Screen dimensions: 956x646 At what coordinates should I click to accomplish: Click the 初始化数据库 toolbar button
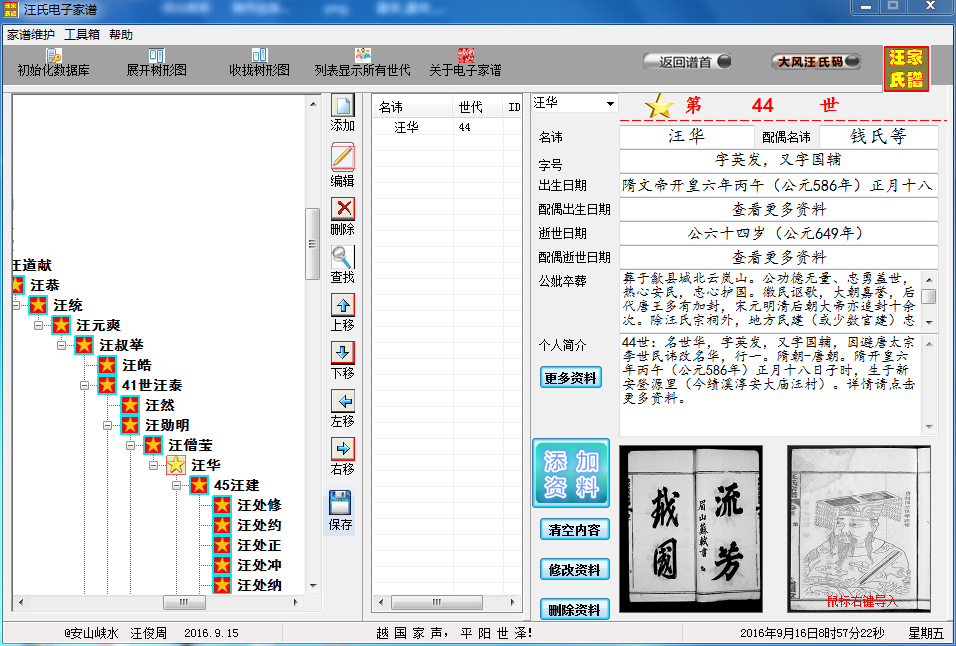click(53, 63)
